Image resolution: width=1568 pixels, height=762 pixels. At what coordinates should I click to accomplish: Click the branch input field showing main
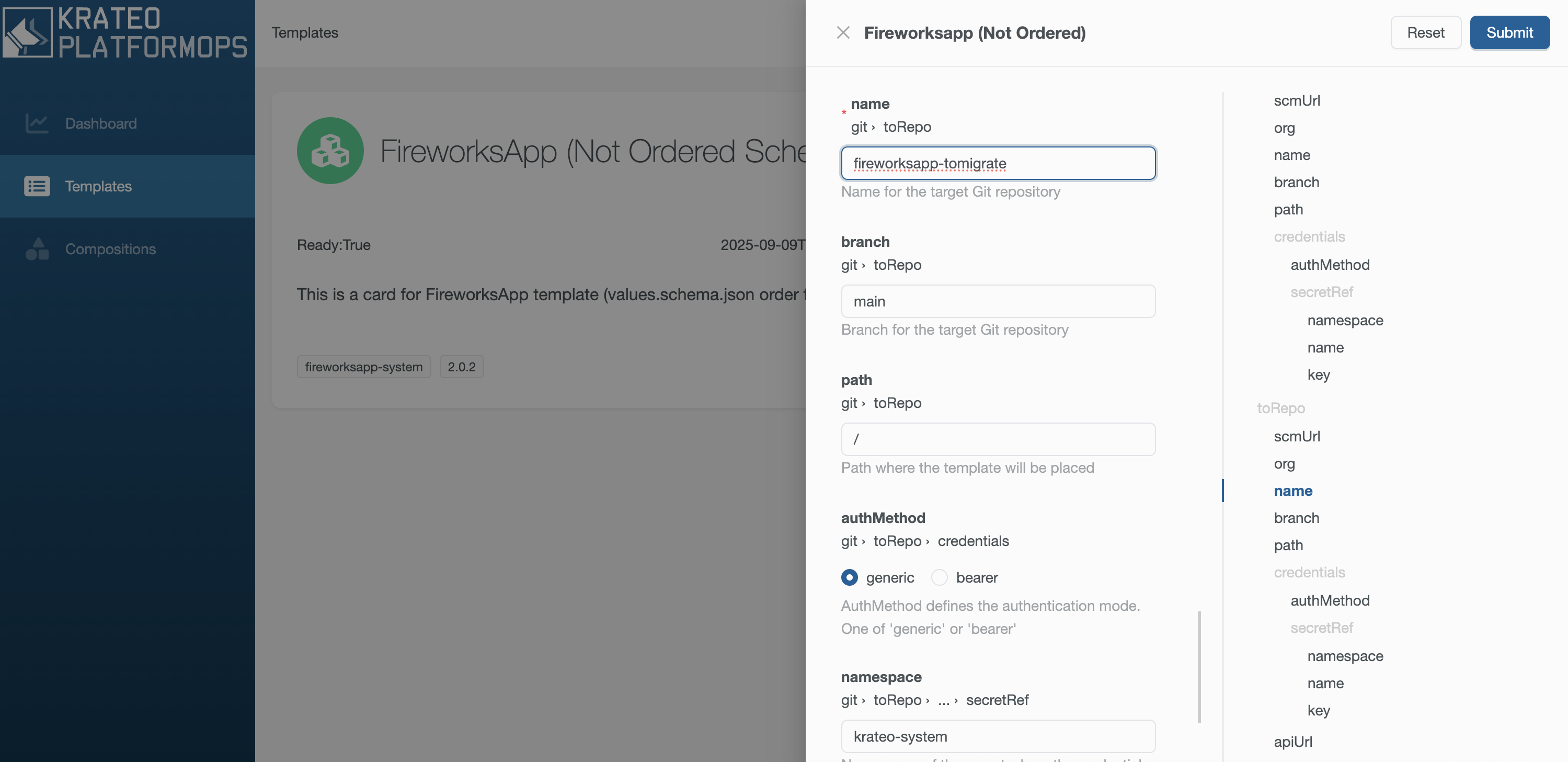coord(998,302)
